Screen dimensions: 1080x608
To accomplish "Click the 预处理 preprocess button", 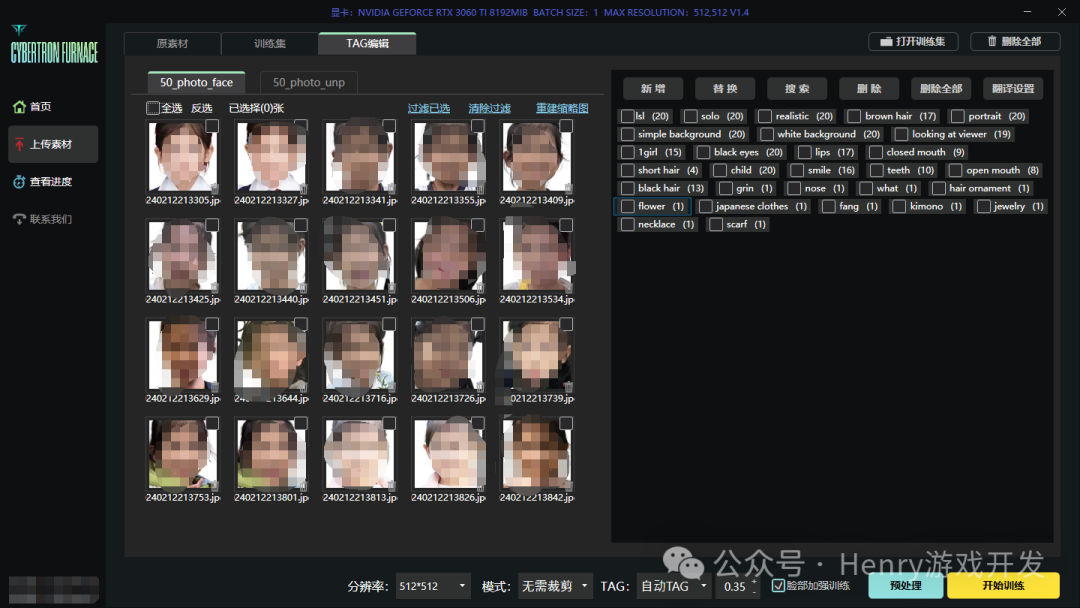I will point(906,586).
